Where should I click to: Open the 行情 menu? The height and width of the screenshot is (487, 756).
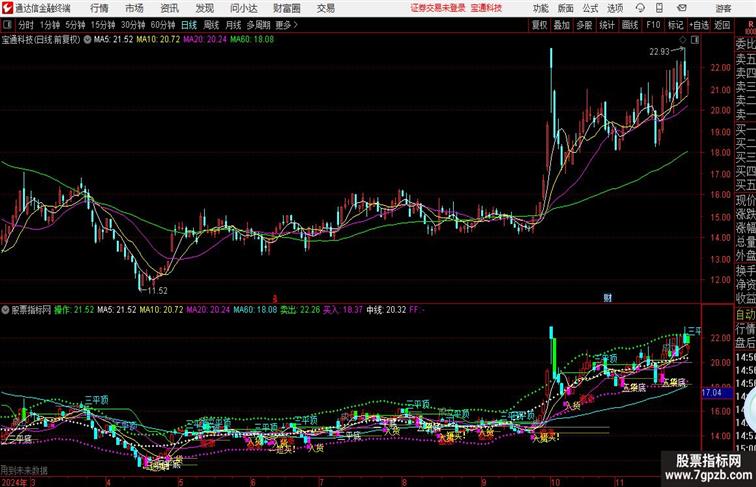99,8
